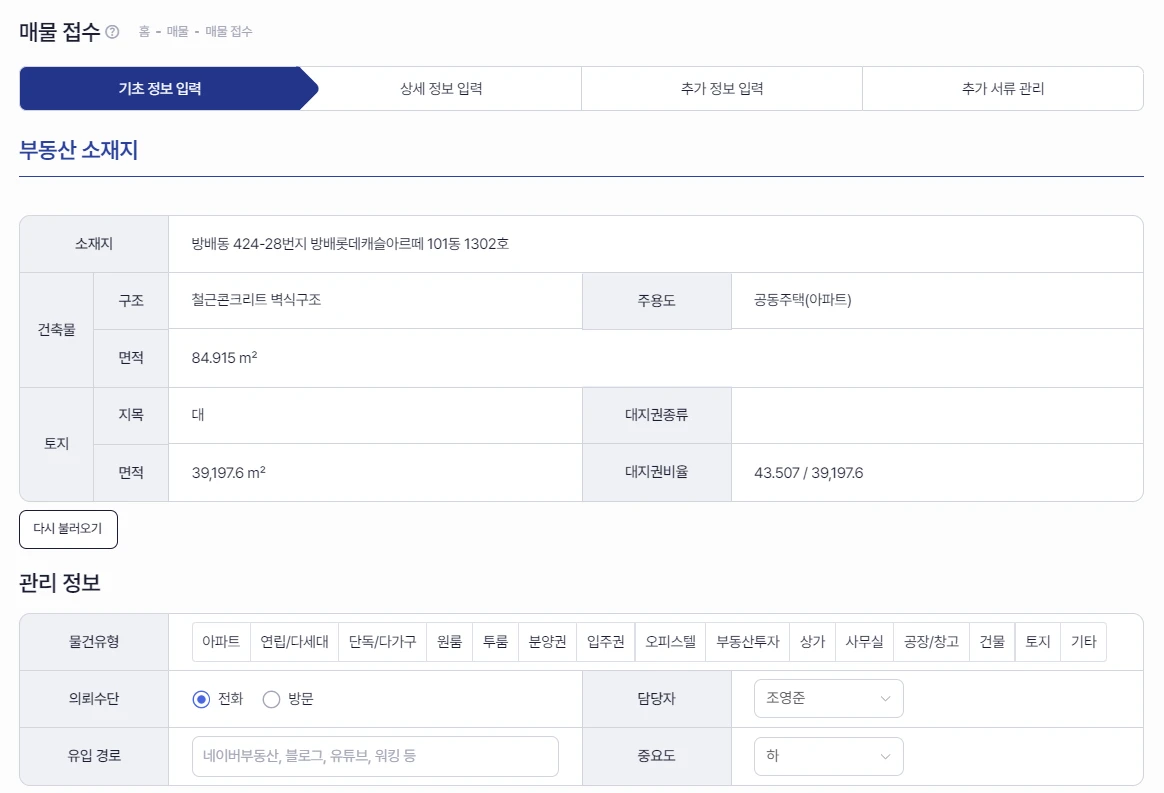Select 아파트 property type
The height and width of the screenshot is (793, 1164).
click(221, 642)
